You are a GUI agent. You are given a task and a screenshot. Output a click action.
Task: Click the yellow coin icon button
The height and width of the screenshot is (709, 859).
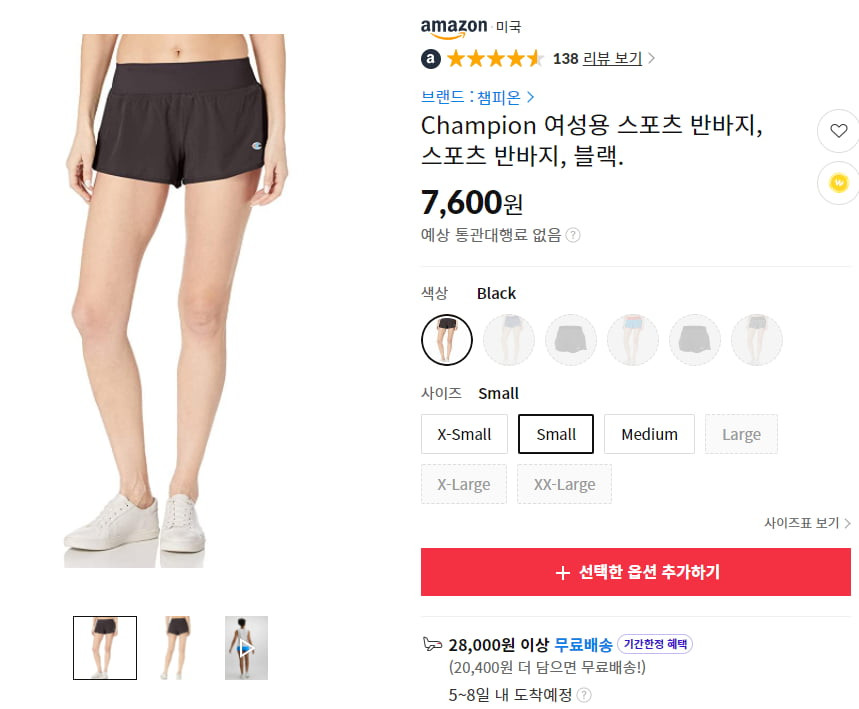click(838, 183)
